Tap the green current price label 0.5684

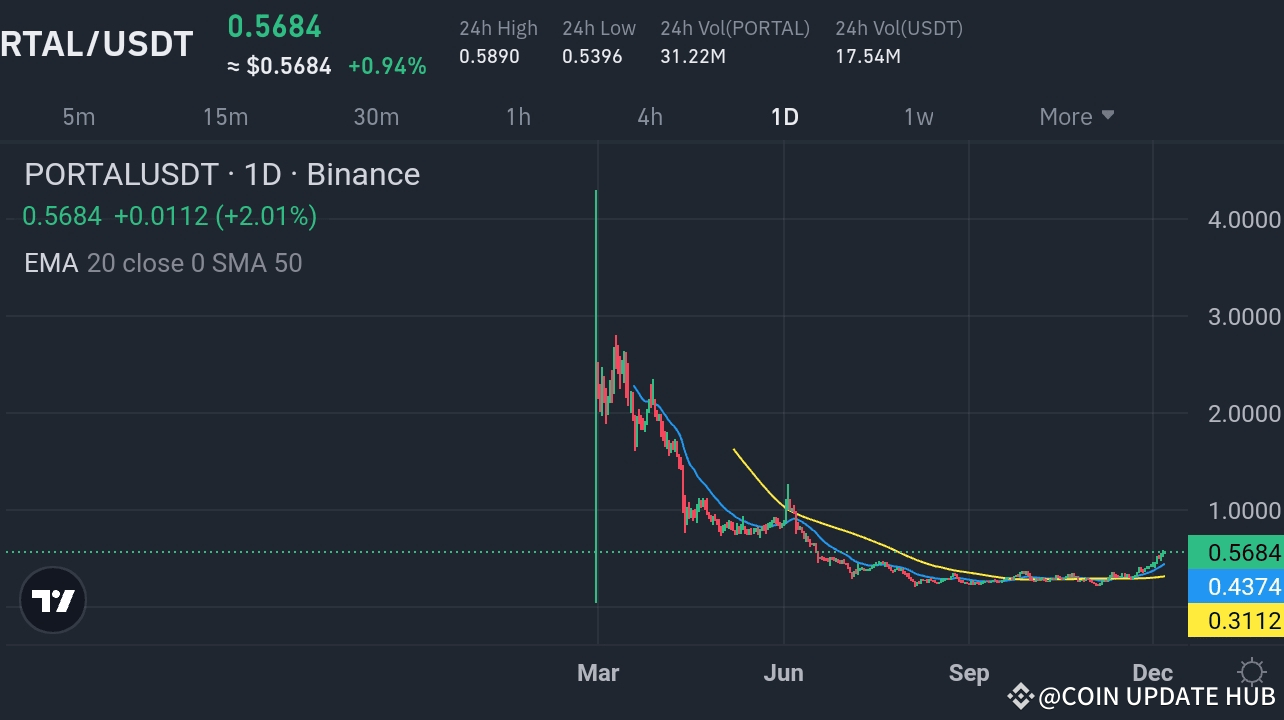pyautogui.click(x=1236, y=552)
